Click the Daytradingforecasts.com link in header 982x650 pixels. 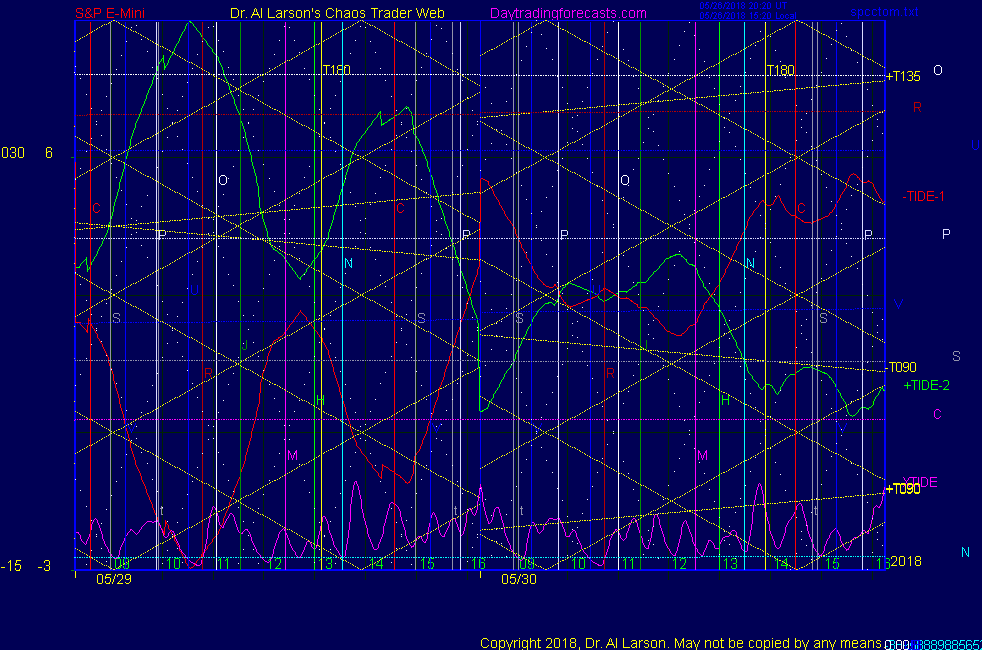click(x=568, y=13)
